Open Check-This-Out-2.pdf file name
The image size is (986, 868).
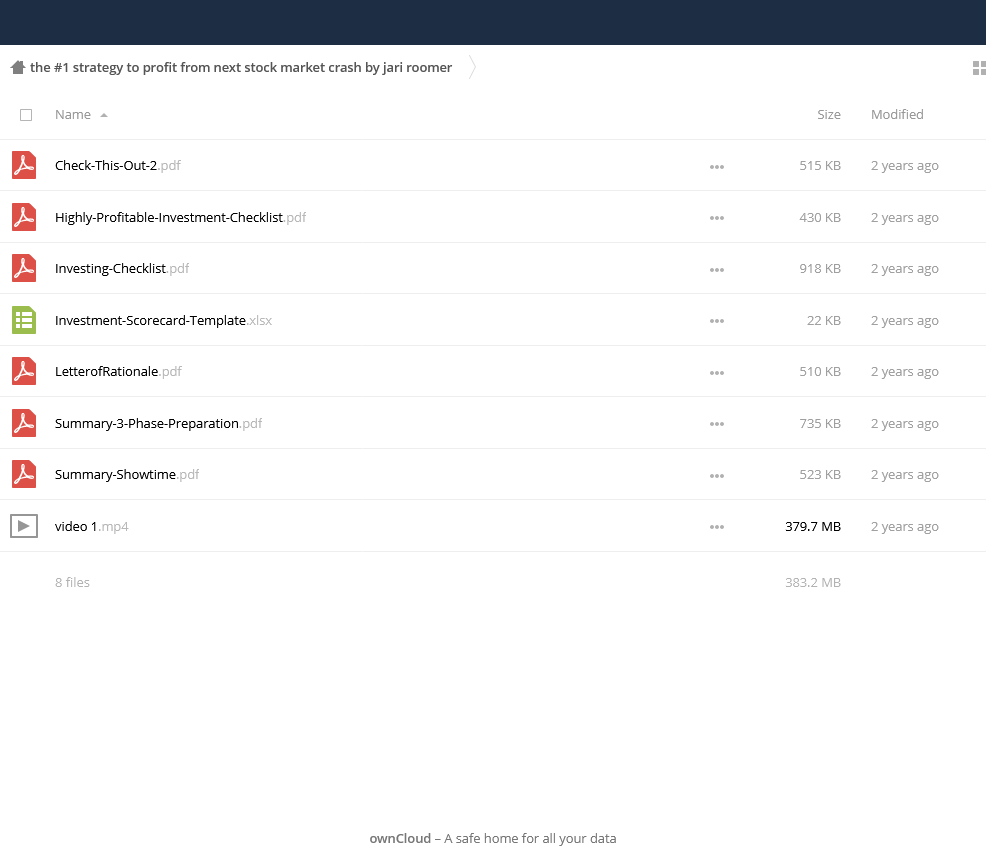[x=118, y=165]
